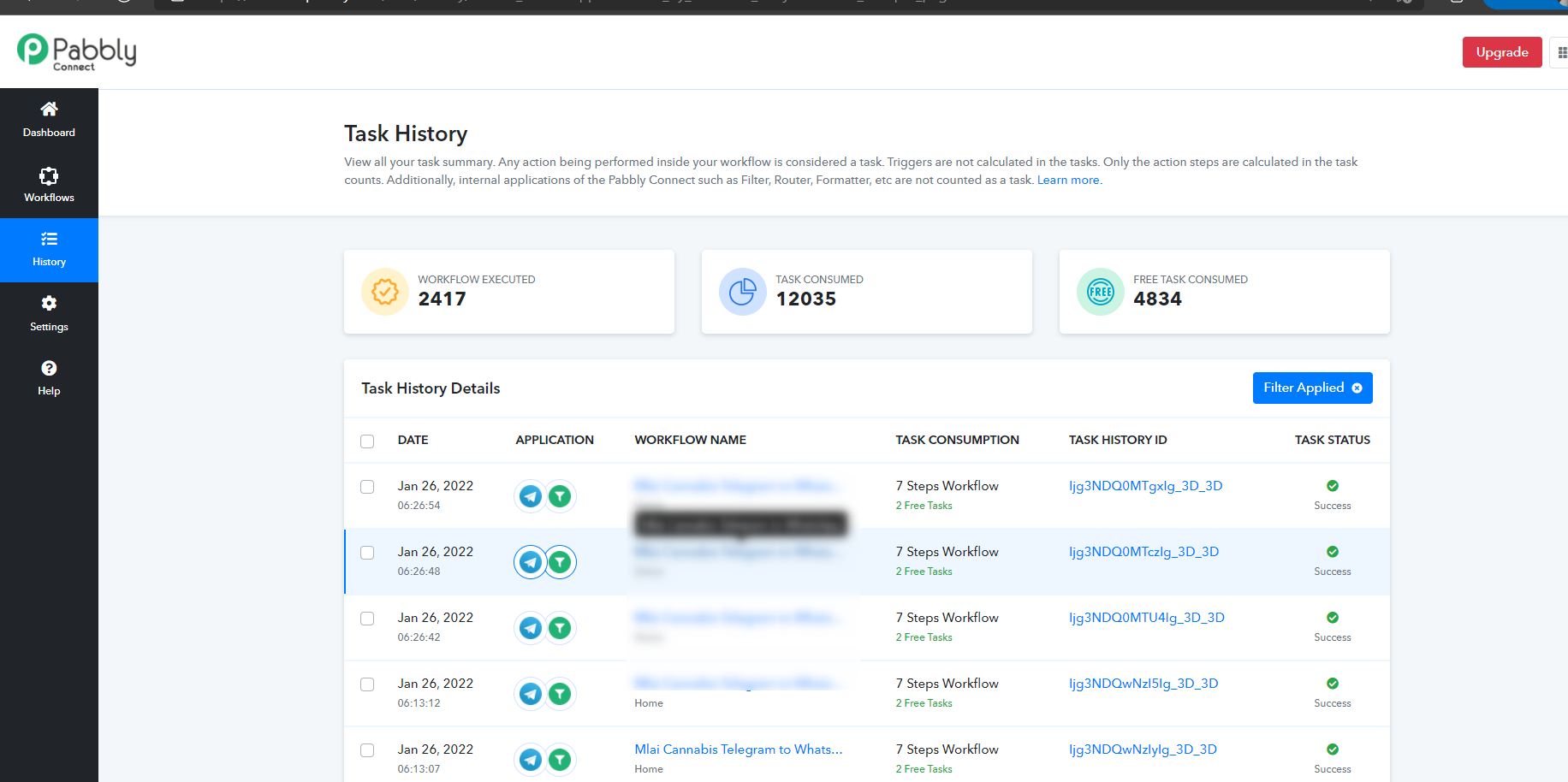The width and height of the screenshot is (1568, 782).
Task: Open the Settings sidebar item
Action: click(49, 314)
